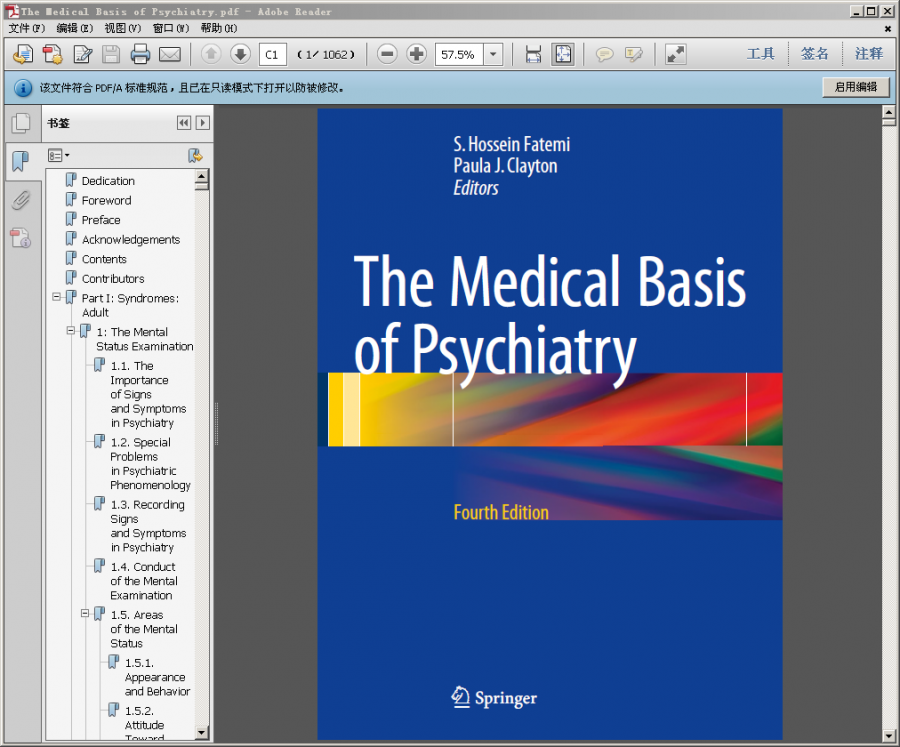Open the Standards panel icon
The width and height of the screenshot is (900, 747).
coord(21,238)
